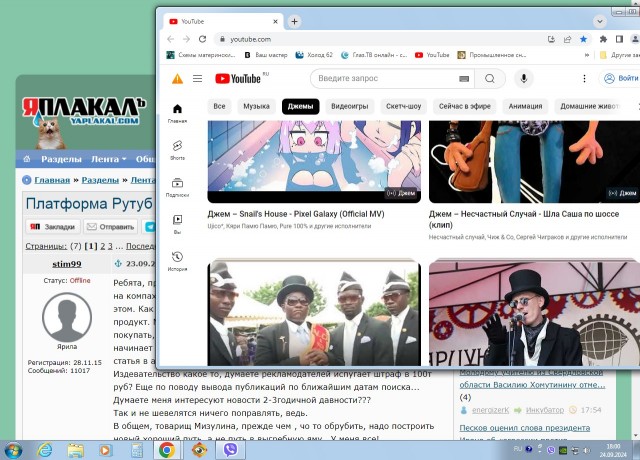640x460 pixels.
Task: Start voice search with microphone
Action: click(524, 78)
